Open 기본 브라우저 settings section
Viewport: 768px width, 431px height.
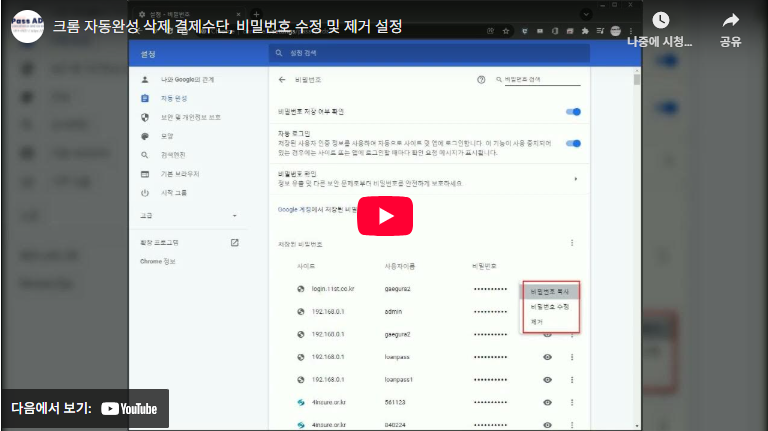coord(180,174)
